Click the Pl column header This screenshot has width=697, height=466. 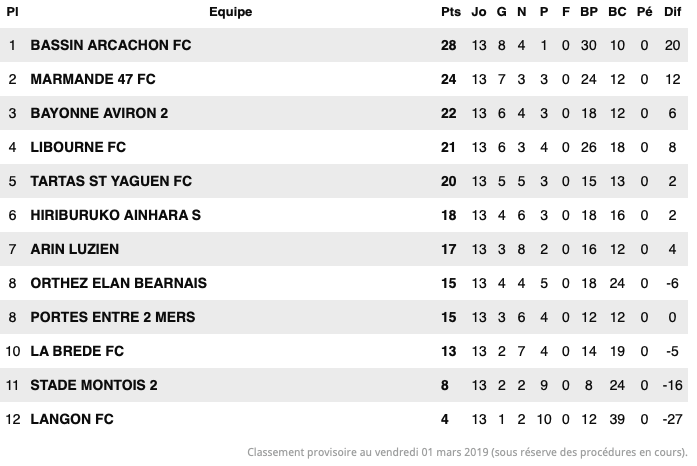[12, 12]
